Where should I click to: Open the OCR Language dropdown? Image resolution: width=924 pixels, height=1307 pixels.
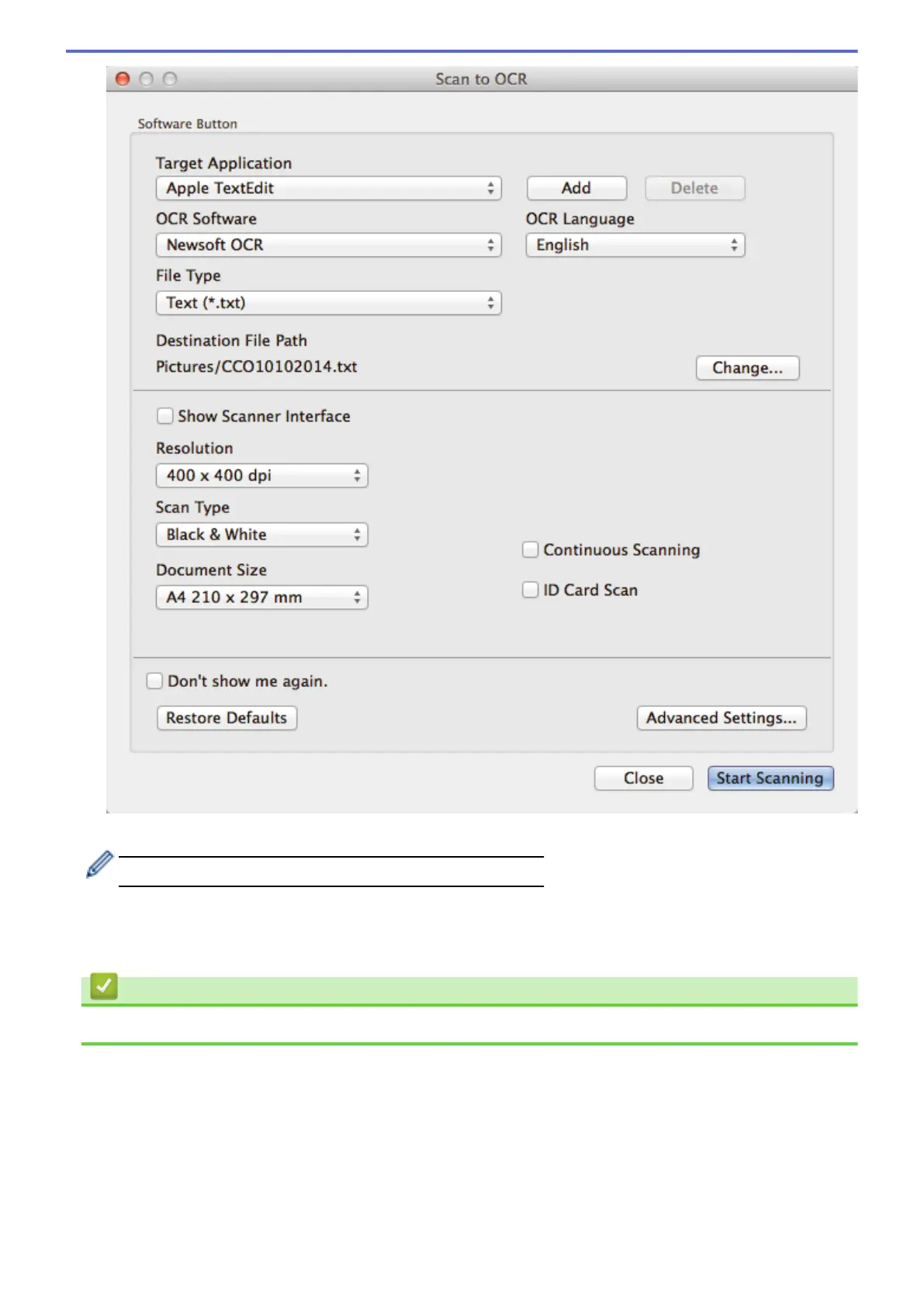click(x=635, y=245)
